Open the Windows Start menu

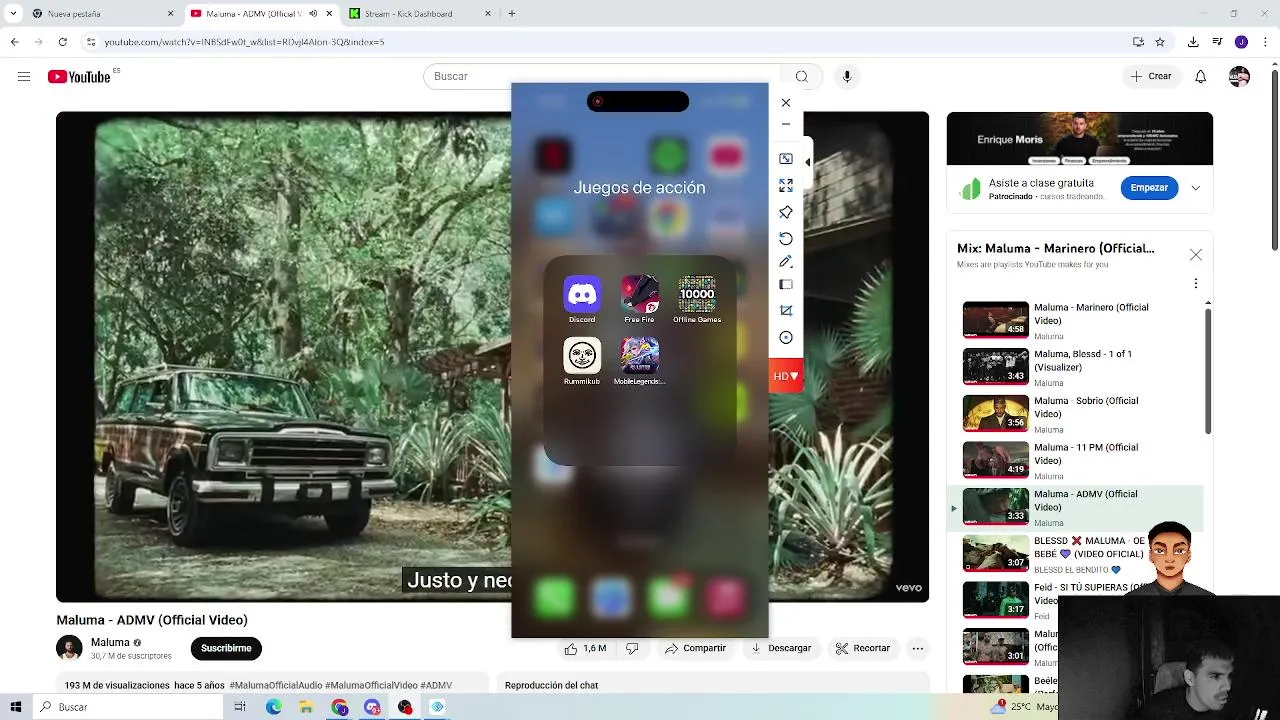click(16, 707)
